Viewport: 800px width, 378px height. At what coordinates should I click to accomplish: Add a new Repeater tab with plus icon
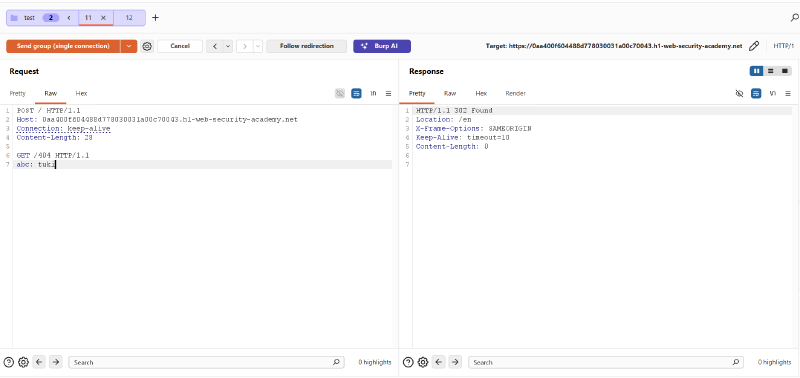(x=156, y=18)
